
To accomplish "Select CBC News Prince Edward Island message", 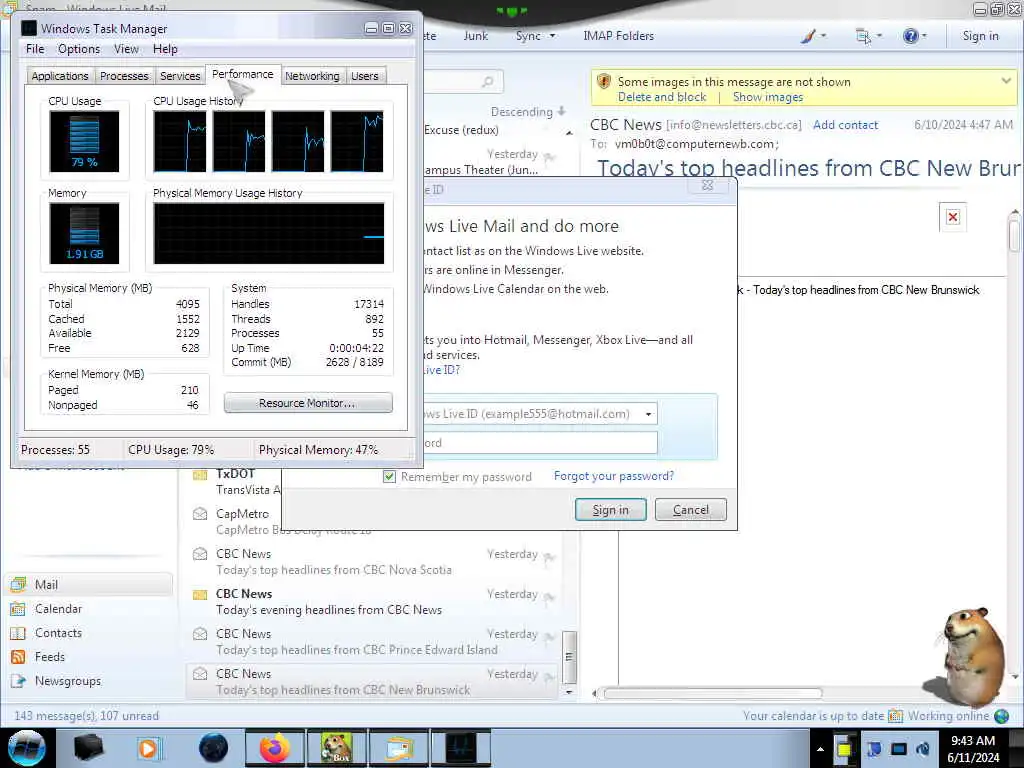I will point(372,641).
